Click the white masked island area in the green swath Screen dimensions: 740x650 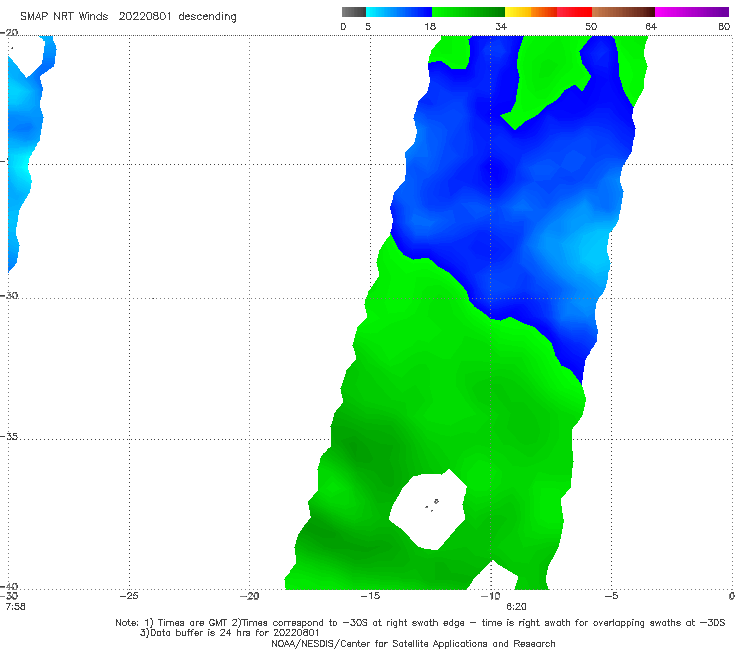click(x=429, y=510)
